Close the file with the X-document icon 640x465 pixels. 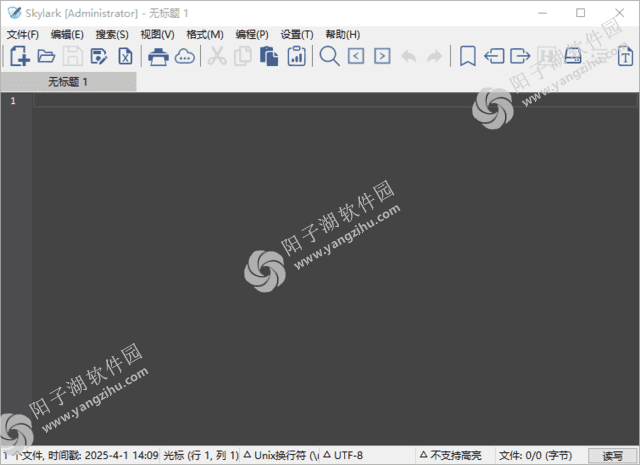[x=125, y=56]
